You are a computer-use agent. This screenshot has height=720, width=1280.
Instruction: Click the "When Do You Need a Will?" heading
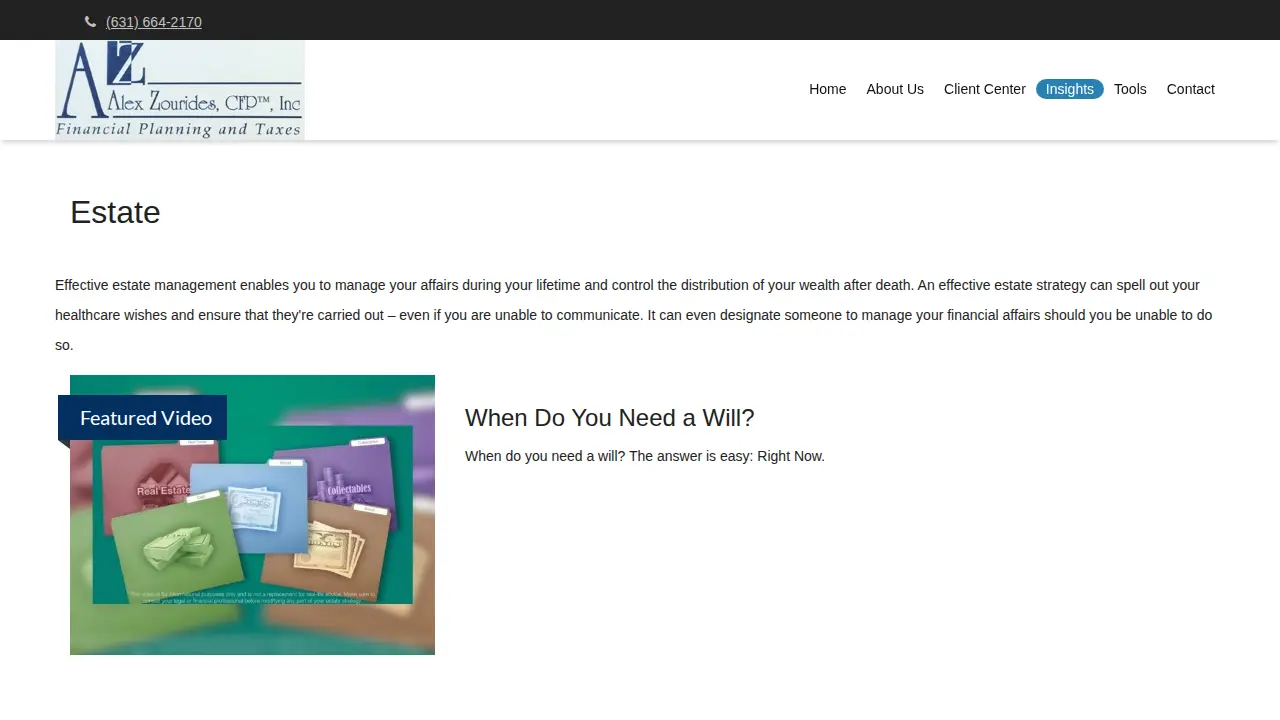[610, 418]
